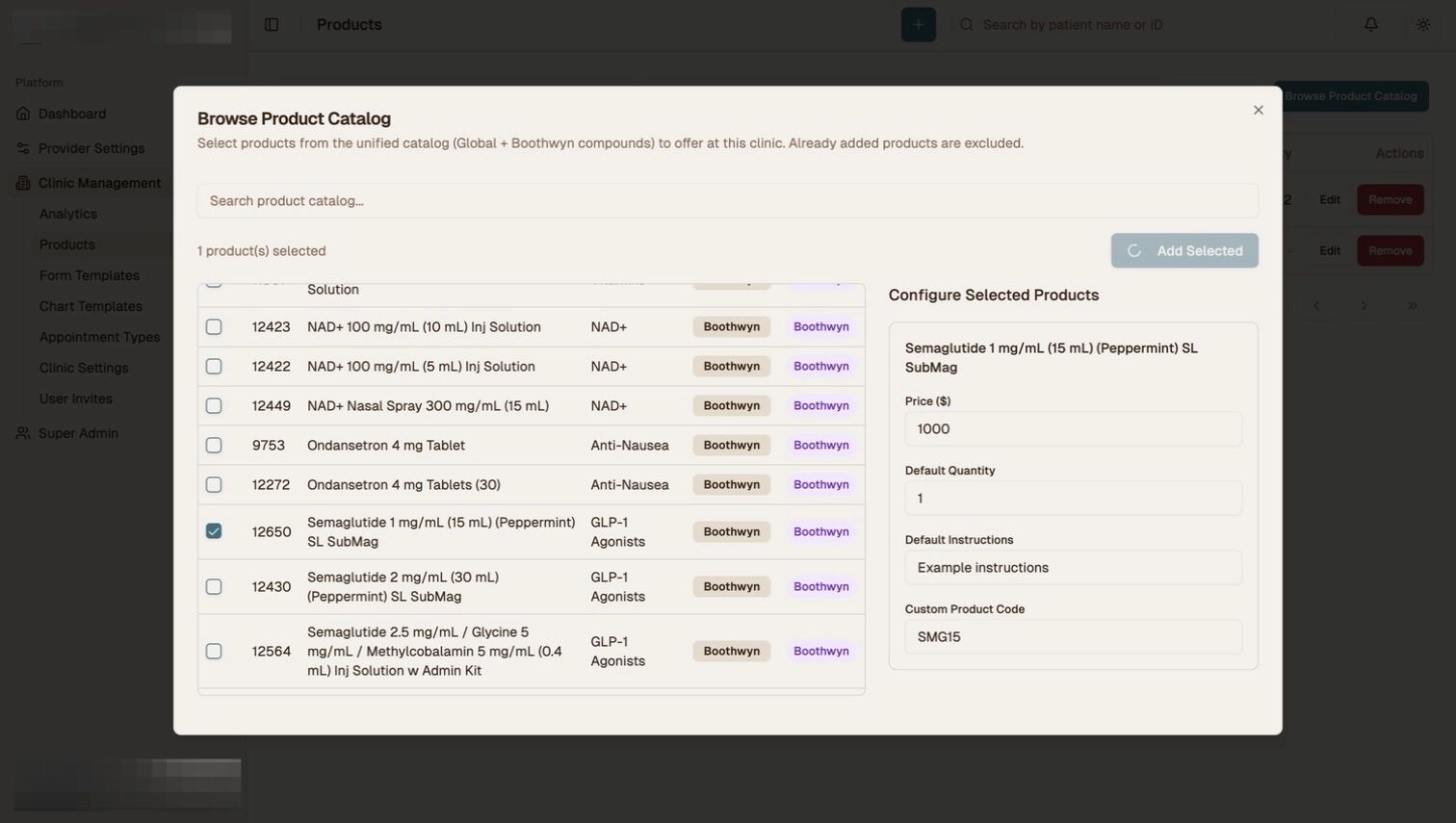Image resolution: width=1456 pixels, height=823 pixels.
Task: Select the Ondansetron 4 mg Tablets (30) checkbox
Action: 214,485
